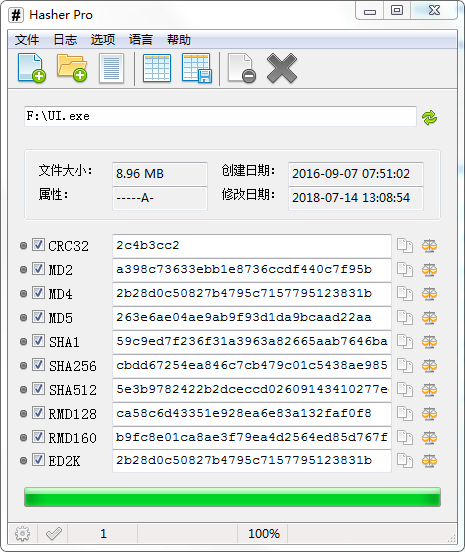This screenshot has height=552, width=465.
Task: Click the gray dot beside SHA512
Action: click(23, 389)
